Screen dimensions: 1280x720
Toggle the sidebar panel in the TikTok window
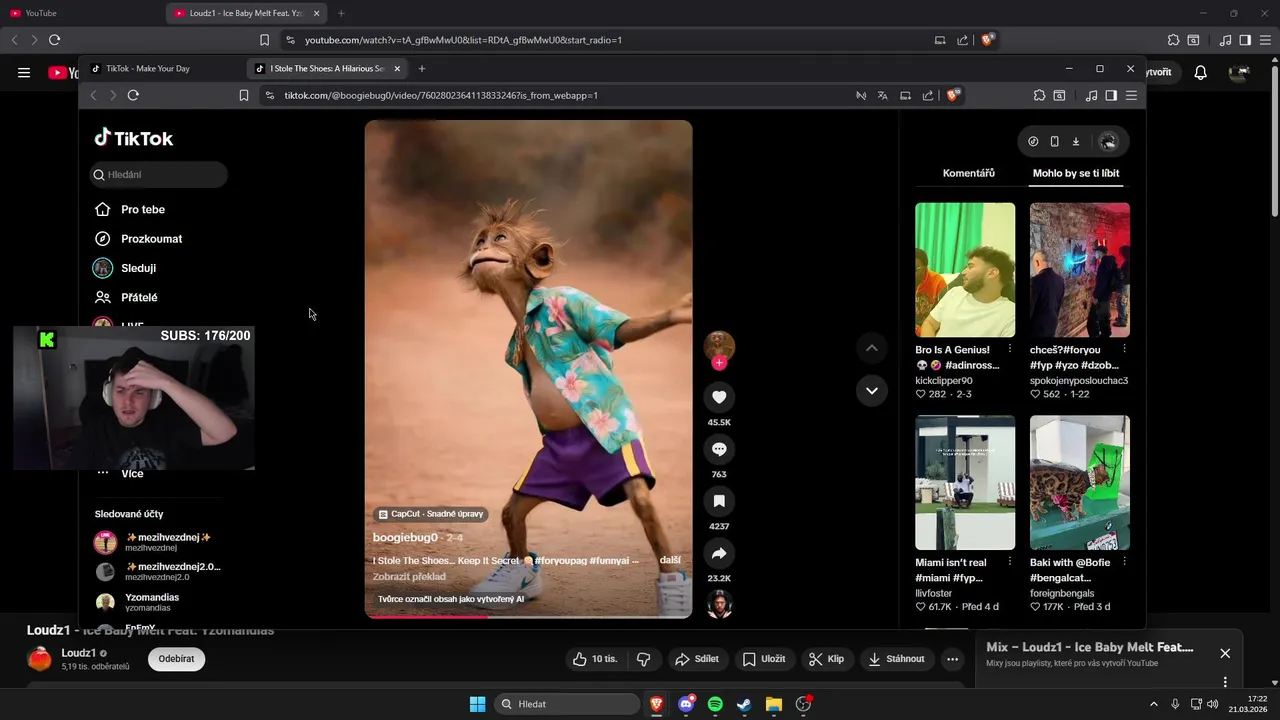1111,95
